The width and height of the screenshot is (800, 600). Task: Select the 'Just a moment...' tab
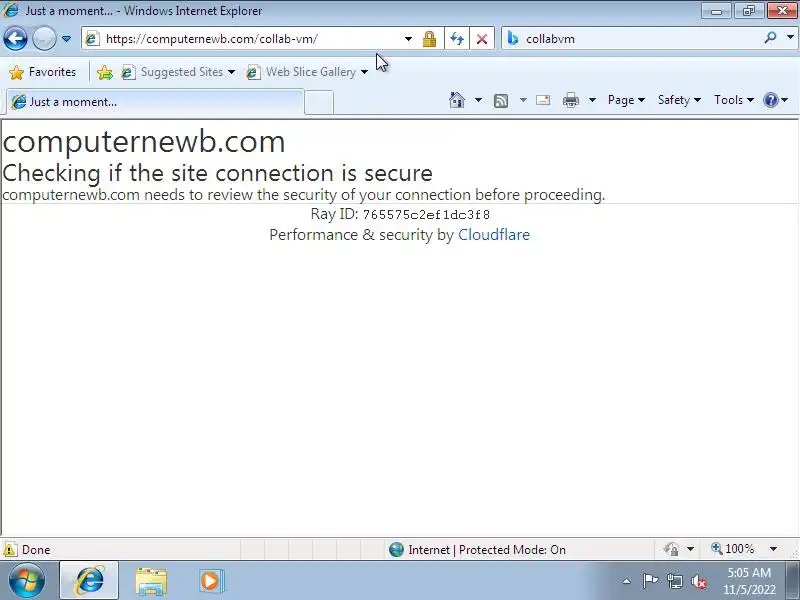point(155,102)
